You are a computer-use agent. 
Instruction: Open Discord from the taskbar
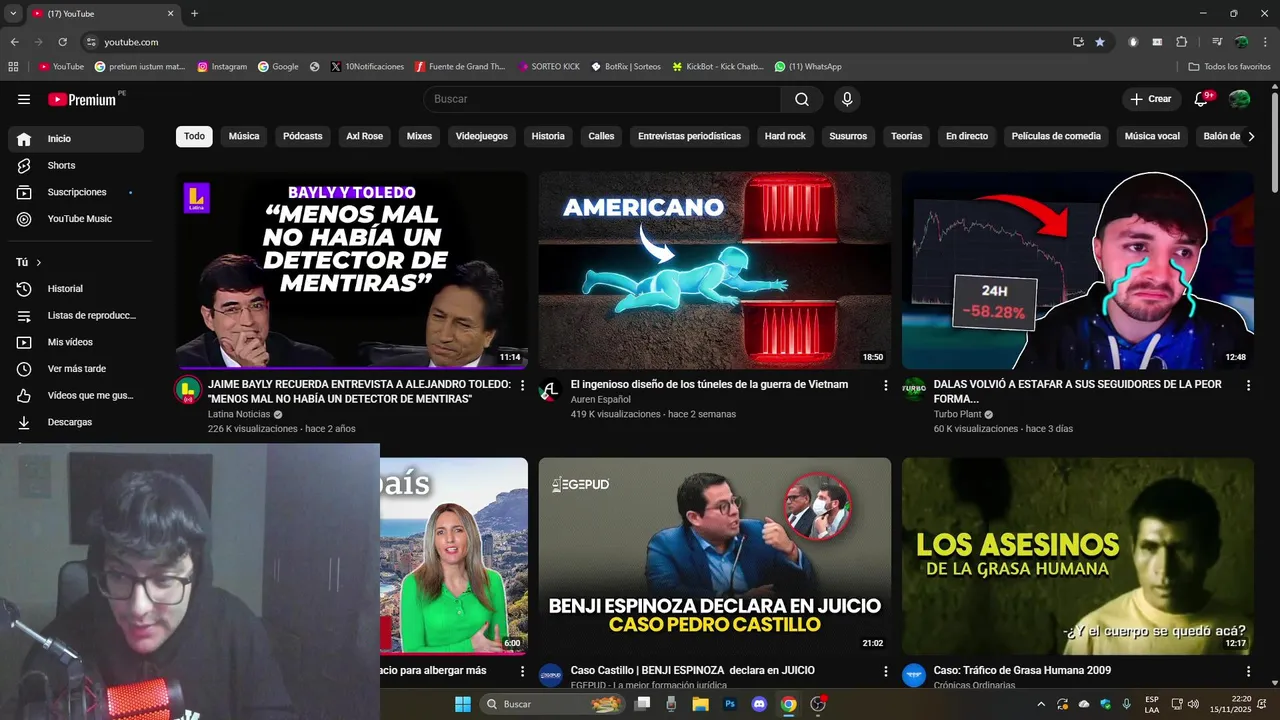pyautogui.click(x=759, y=704)
